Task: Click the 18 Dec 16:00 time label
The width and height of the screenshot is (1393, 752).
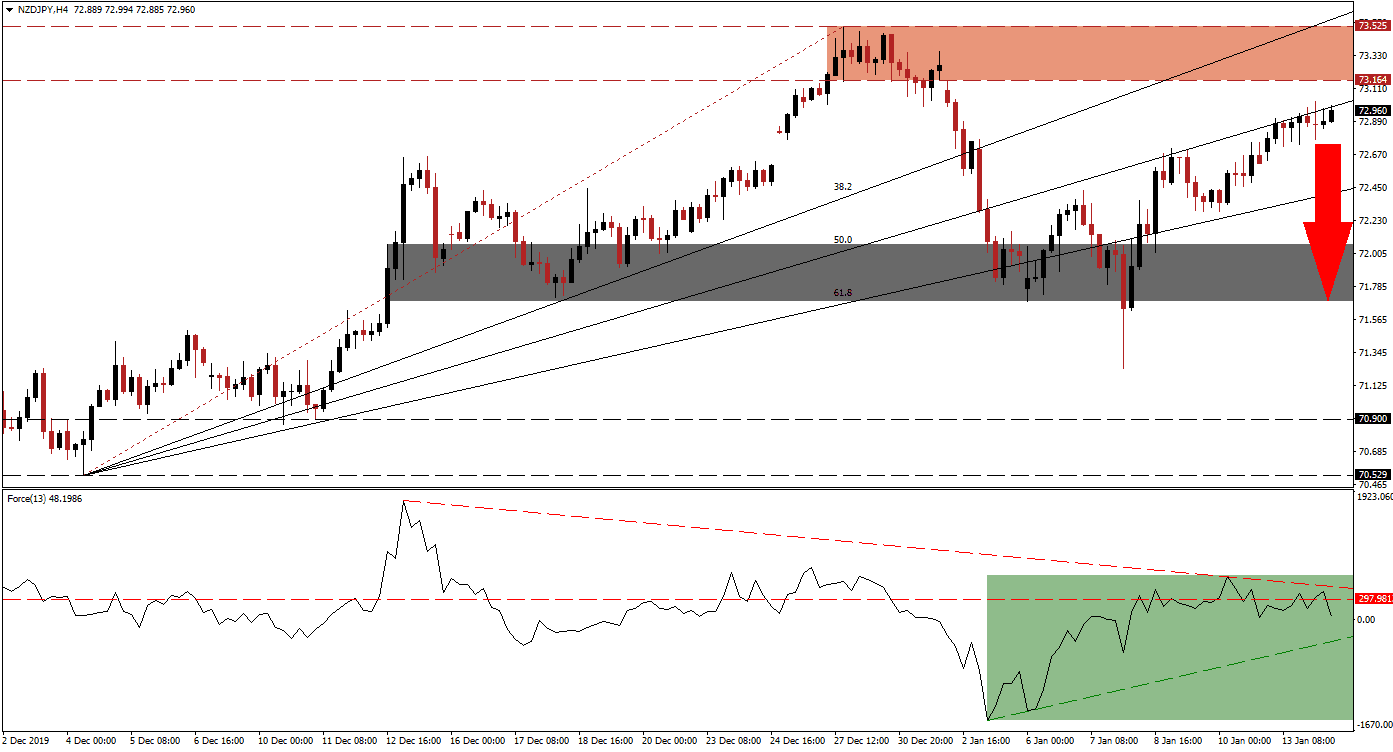Action: pos(607,741)
